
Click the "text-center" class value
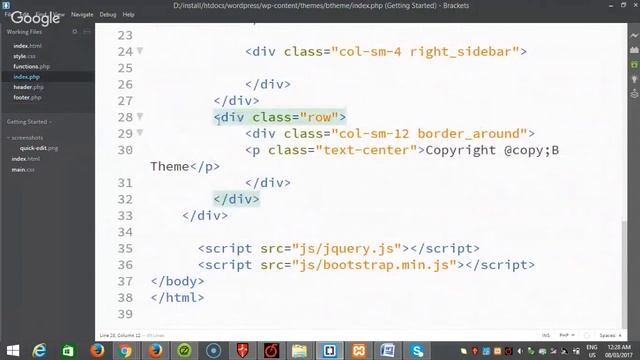point(366,150)
